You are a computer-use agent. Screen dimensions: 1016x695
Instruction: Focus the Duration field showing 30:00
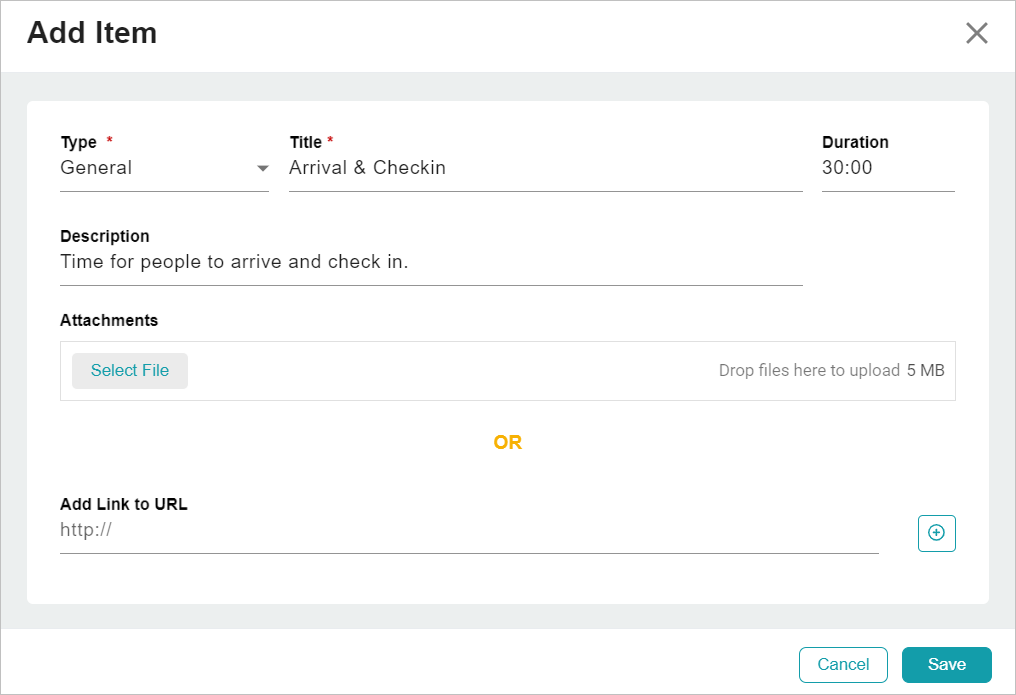[x=887, y=168]
